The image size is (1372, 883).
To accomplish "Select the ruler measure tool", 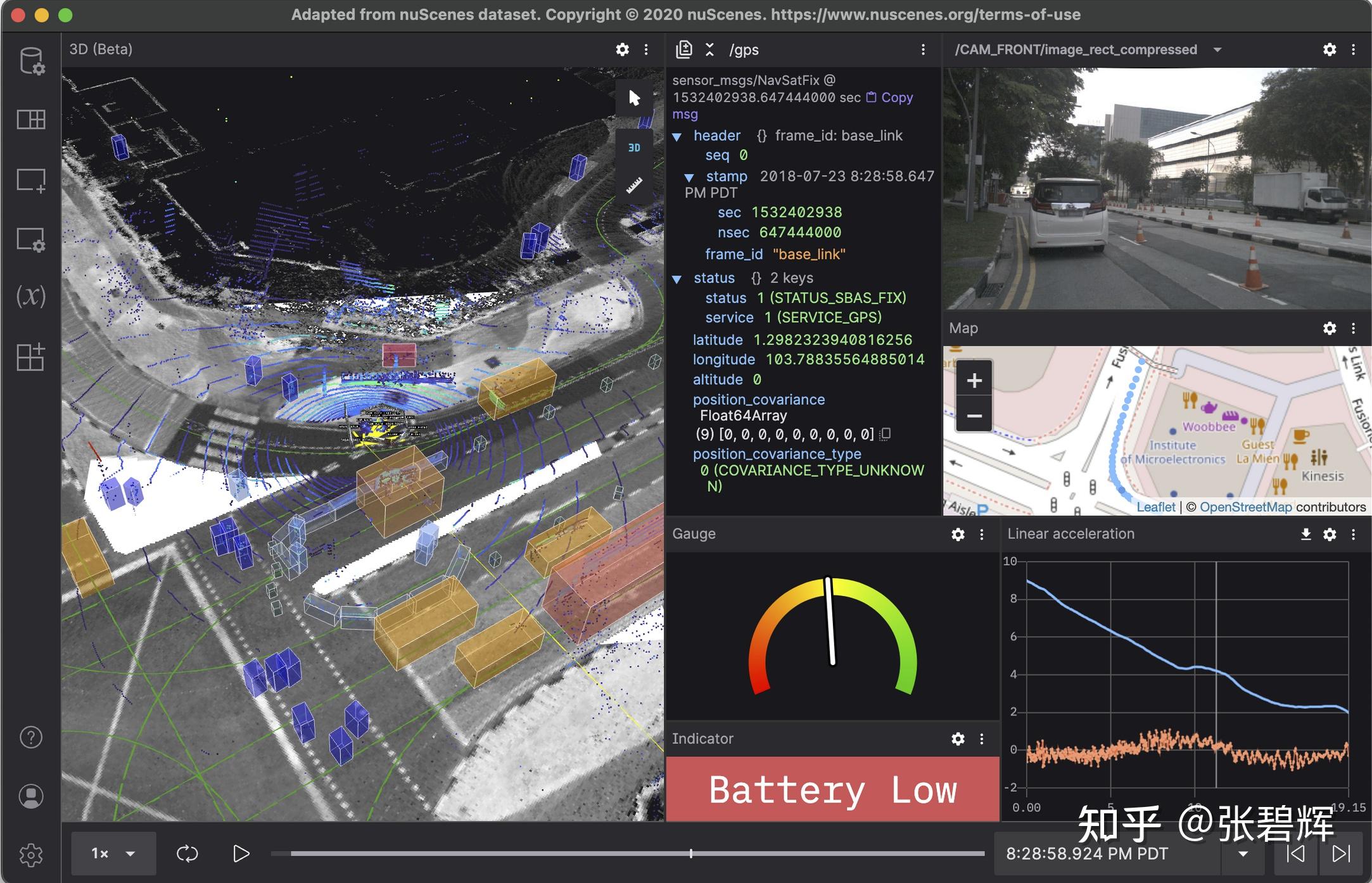I will (634, 185).
